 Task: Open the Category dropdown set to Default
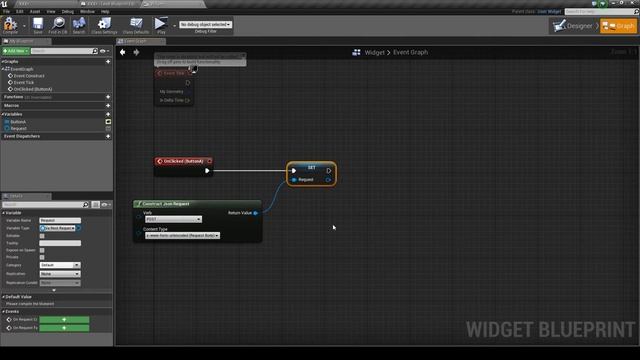60,265
